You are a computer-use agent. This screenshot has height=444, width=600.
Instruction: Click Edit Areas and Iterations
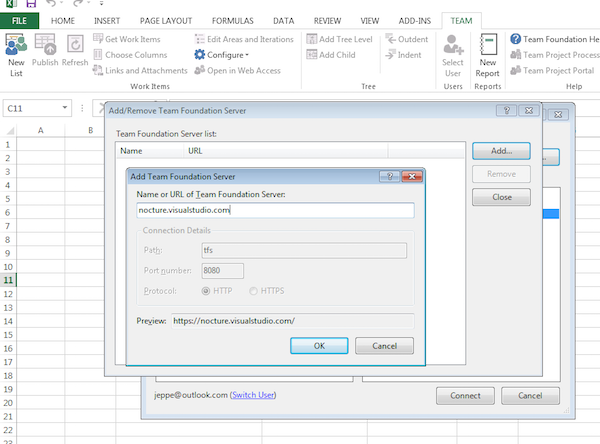244,39
